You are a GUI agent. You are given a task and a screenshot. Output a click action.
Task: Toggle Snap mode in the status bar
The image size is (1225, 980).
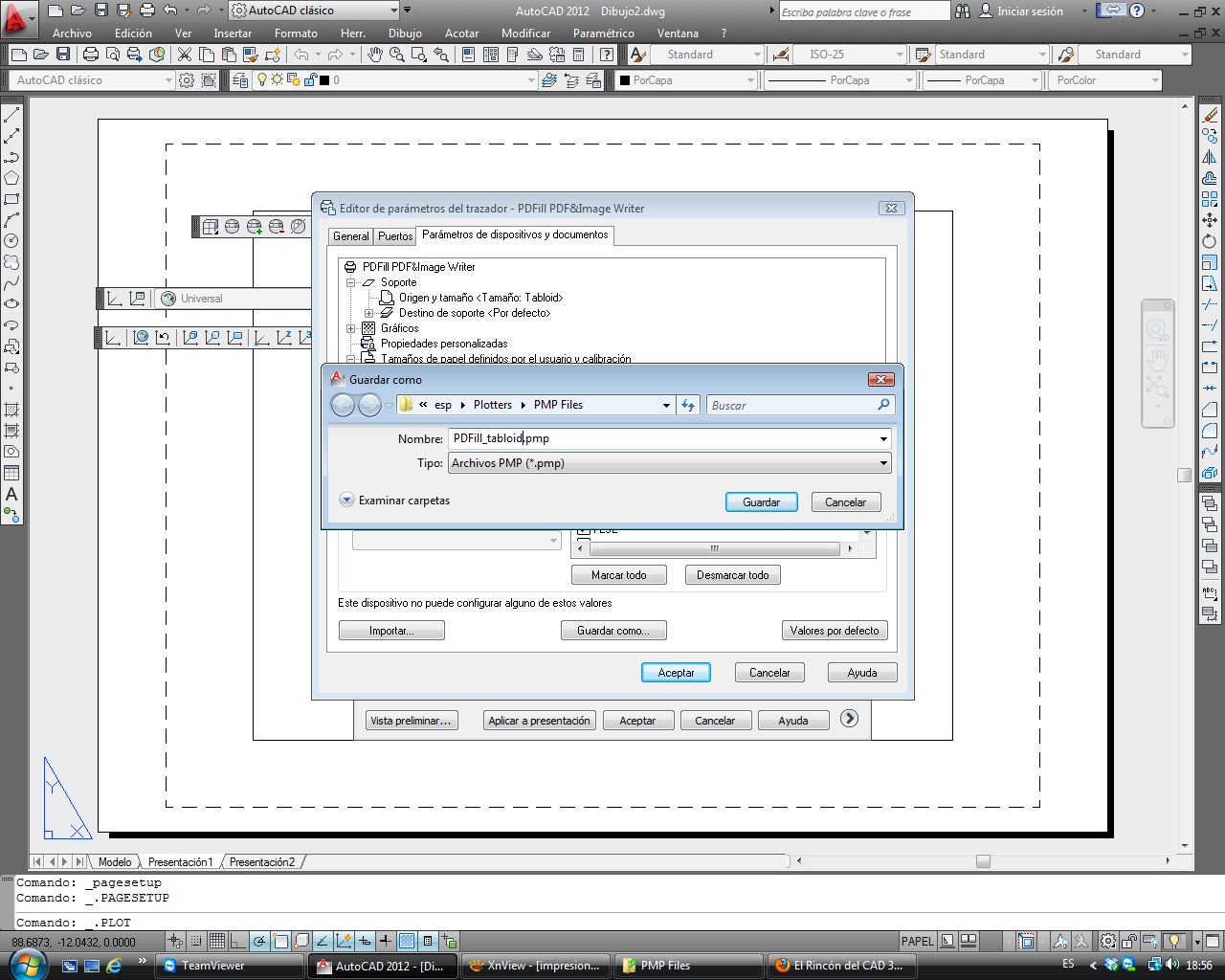click(x=196, y=941)
